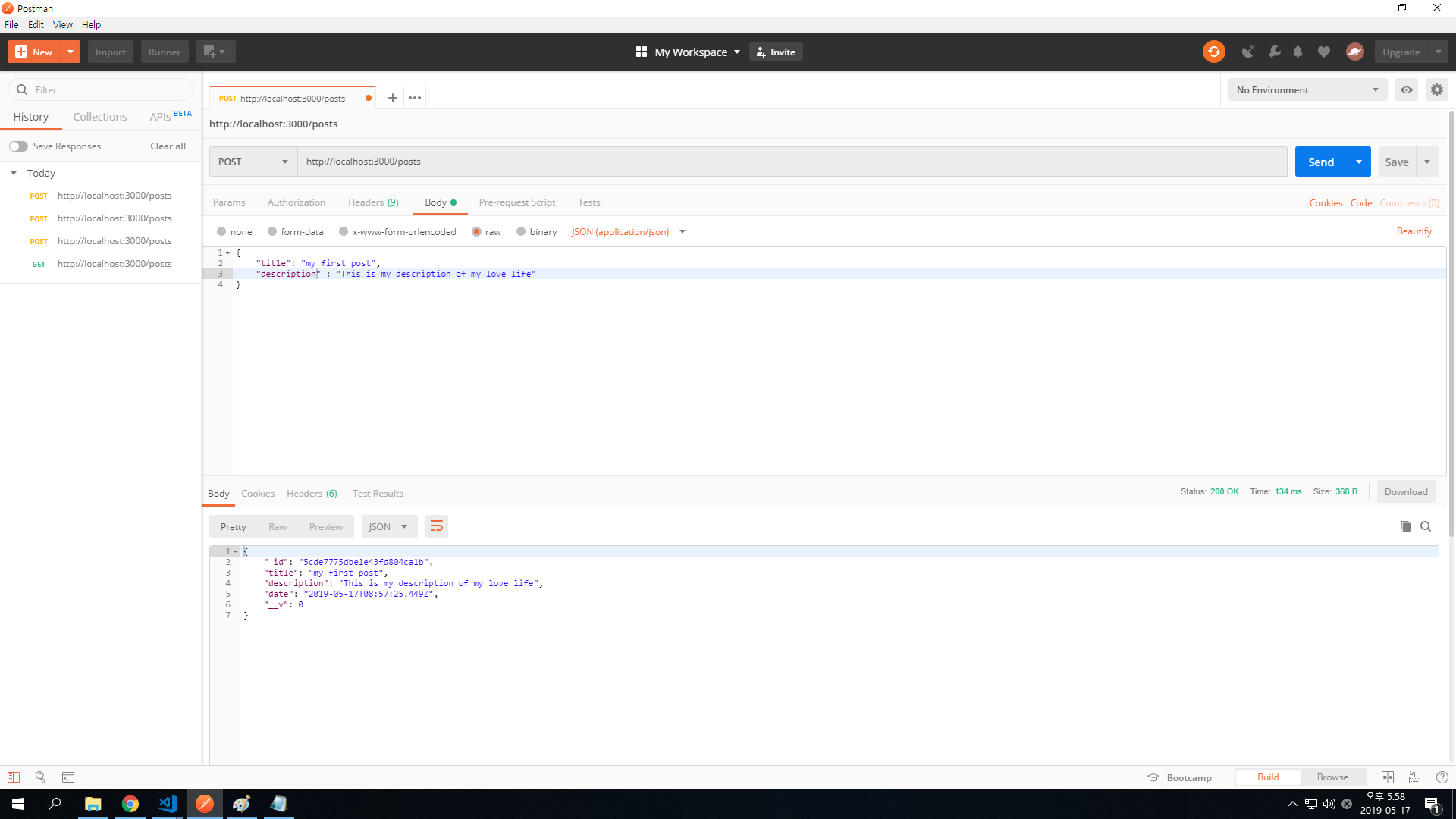
Task: Open settings via the wrench icon
Action: coord(1274,52)
